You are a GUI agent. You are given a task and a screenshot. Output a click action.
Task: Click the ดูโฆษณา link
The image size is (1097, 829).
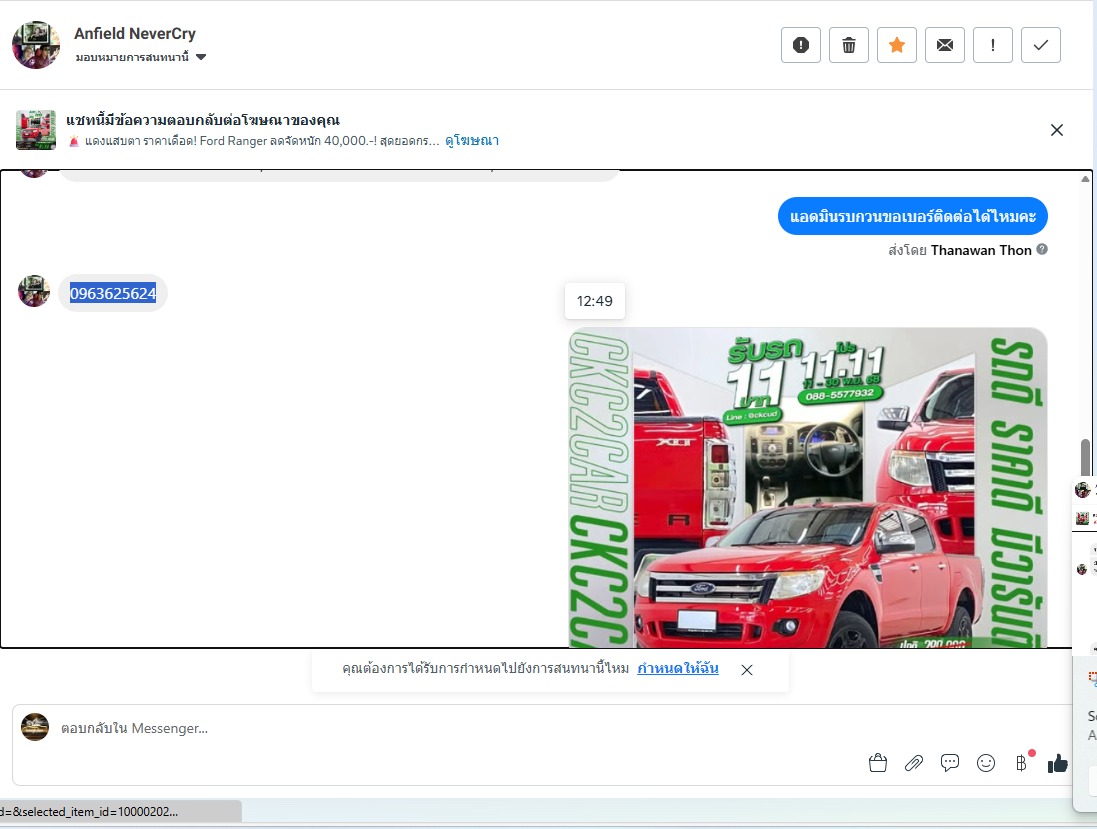click(472, 141)
